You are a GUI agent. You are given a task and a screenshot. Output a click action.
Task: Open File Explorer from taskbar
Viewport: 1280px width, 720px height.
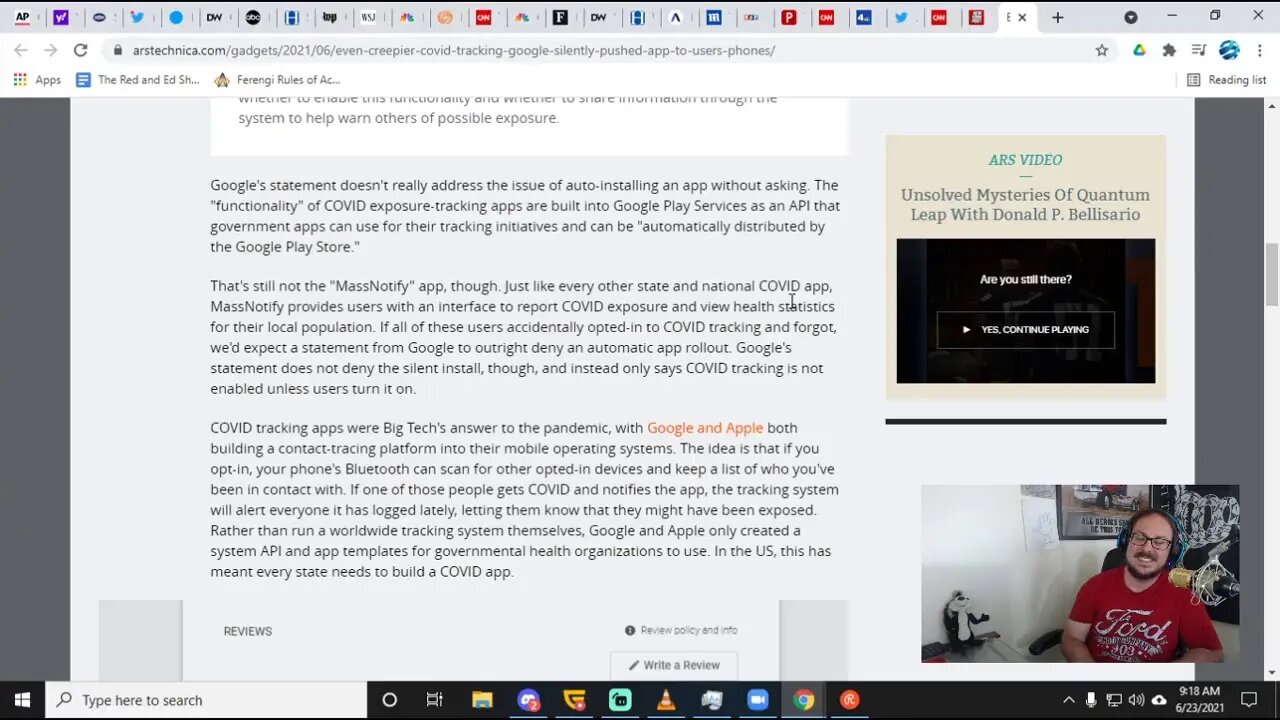pyautogui.click(x=482, y=700)
